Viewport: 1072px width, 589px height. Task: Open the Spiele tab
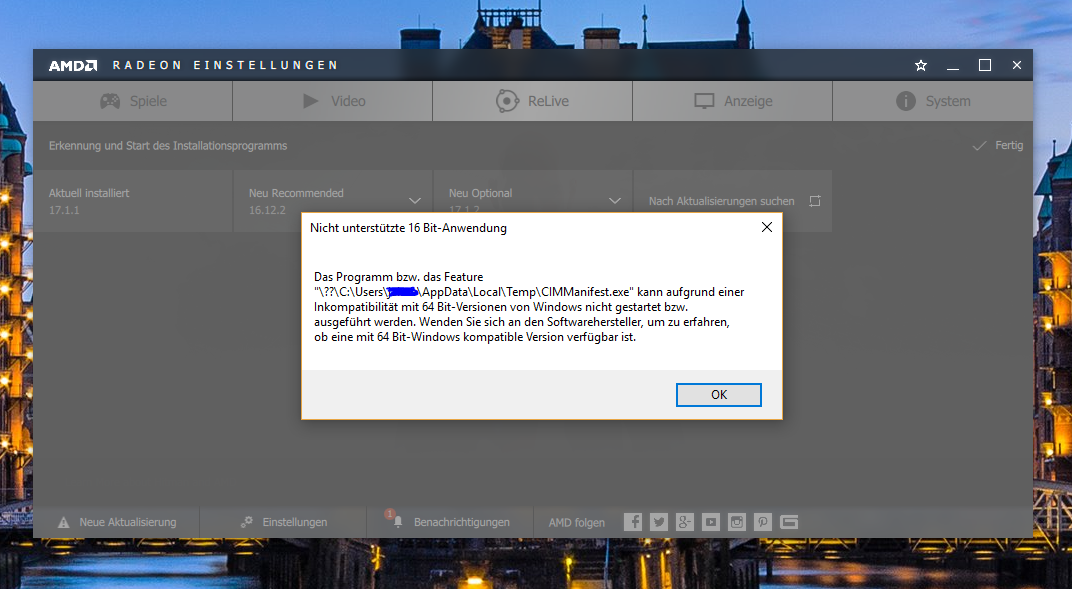pyautogui.click(x=133, y=101)
